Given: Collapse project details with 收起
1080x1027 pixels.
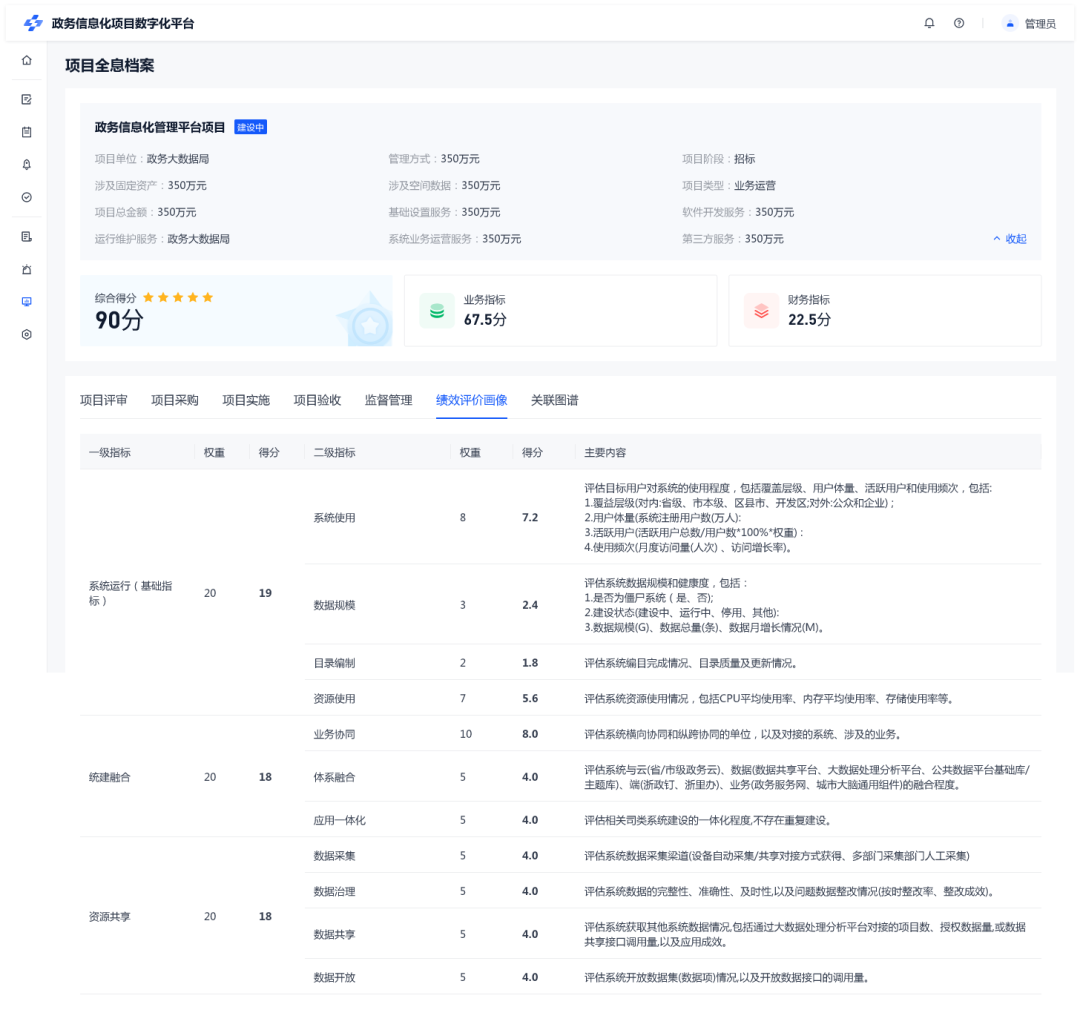Looking at the screenshot, I should tap(1009, 239).
